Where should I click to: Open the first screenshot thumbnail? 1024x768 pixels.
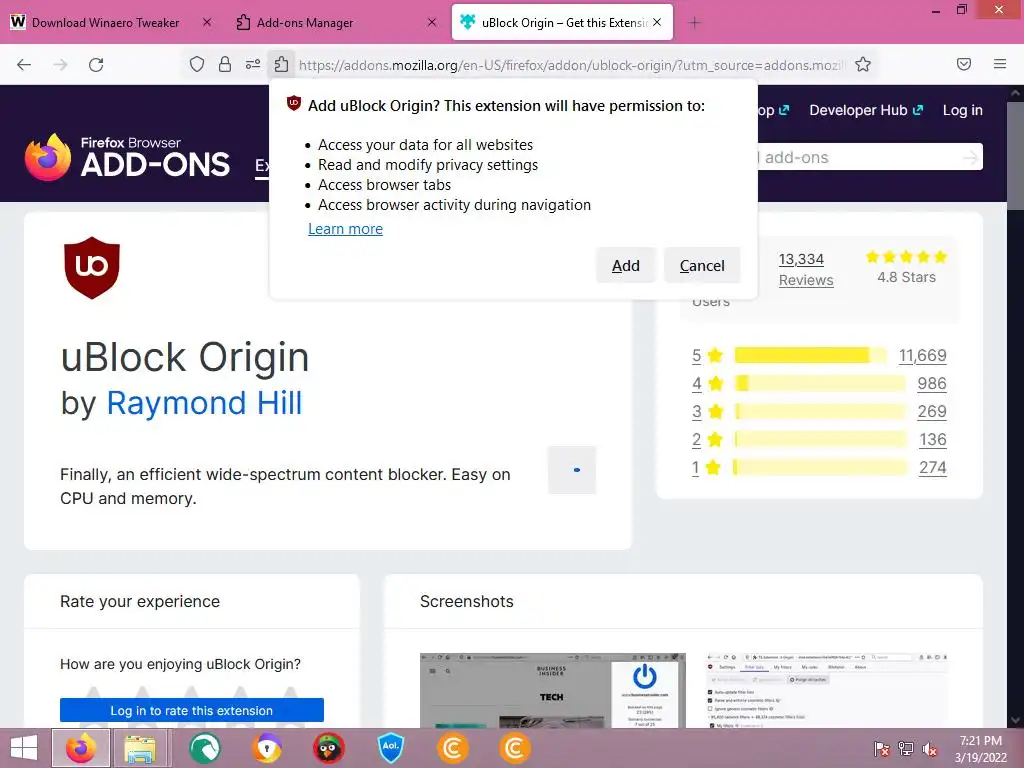tap(552, 690)
